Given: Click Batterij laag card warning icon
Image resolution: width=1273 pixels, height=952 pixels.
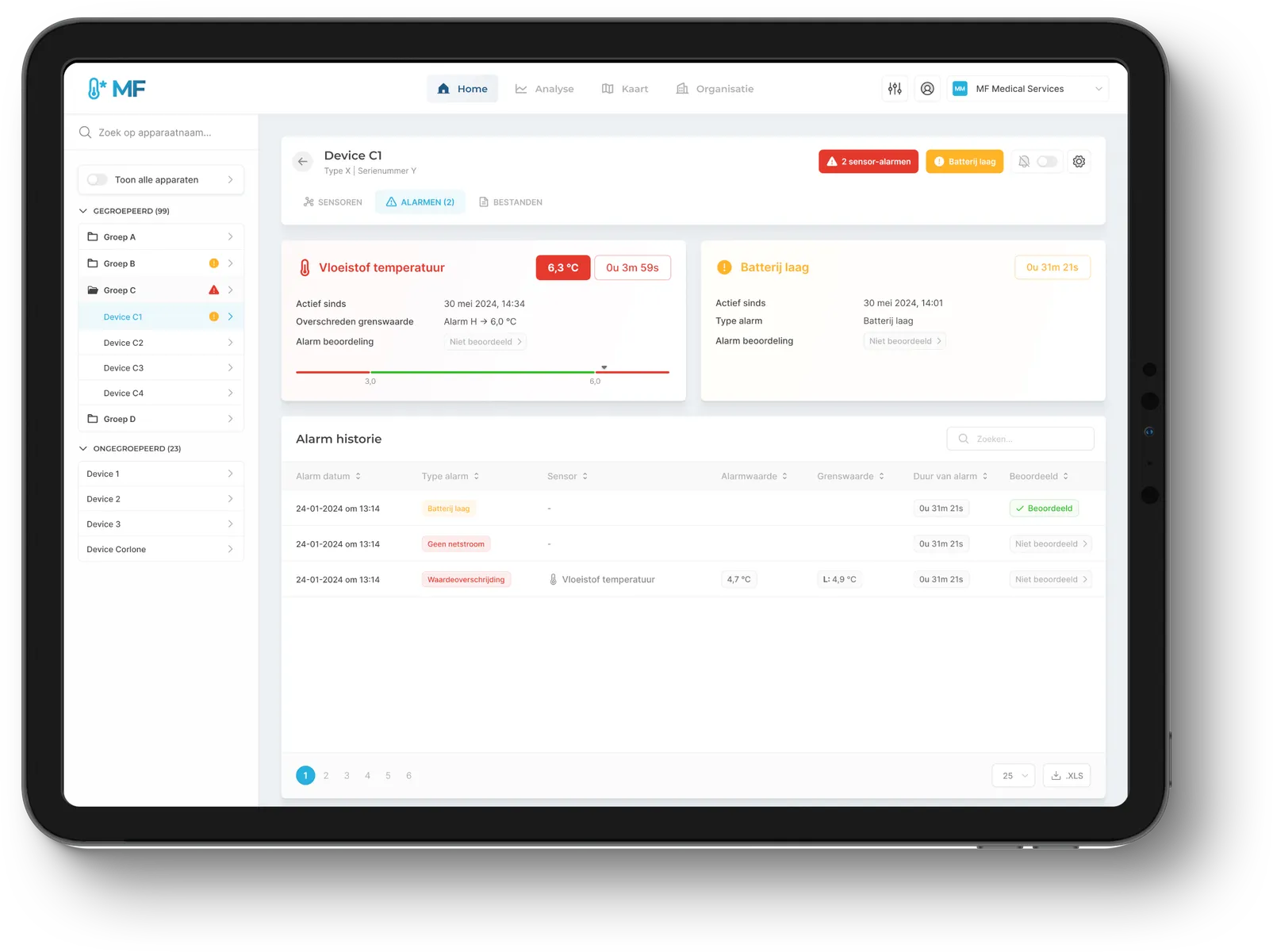Looking at the screenshot, I should pyautogui.click(x=724, y=267).
